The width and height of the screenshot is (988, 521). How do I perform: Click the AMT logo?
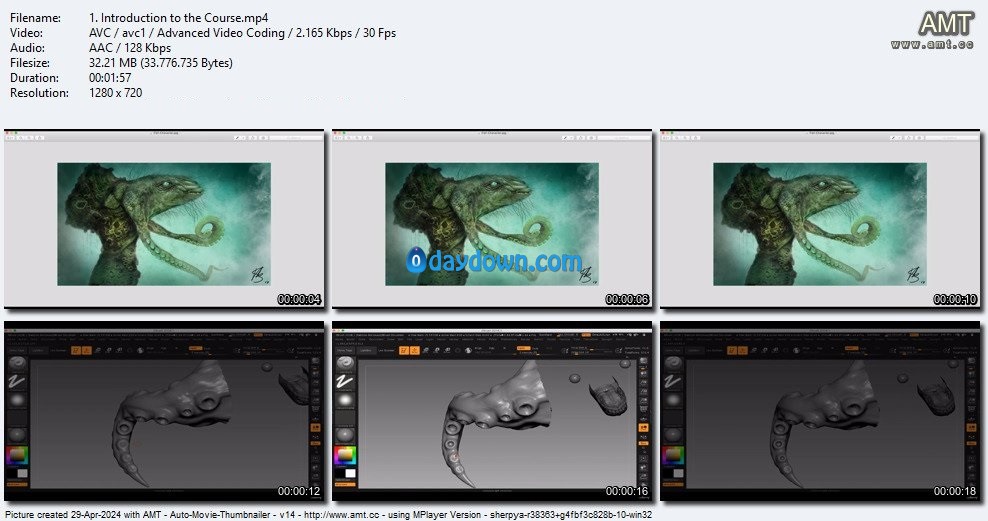(x=946, y=24)
